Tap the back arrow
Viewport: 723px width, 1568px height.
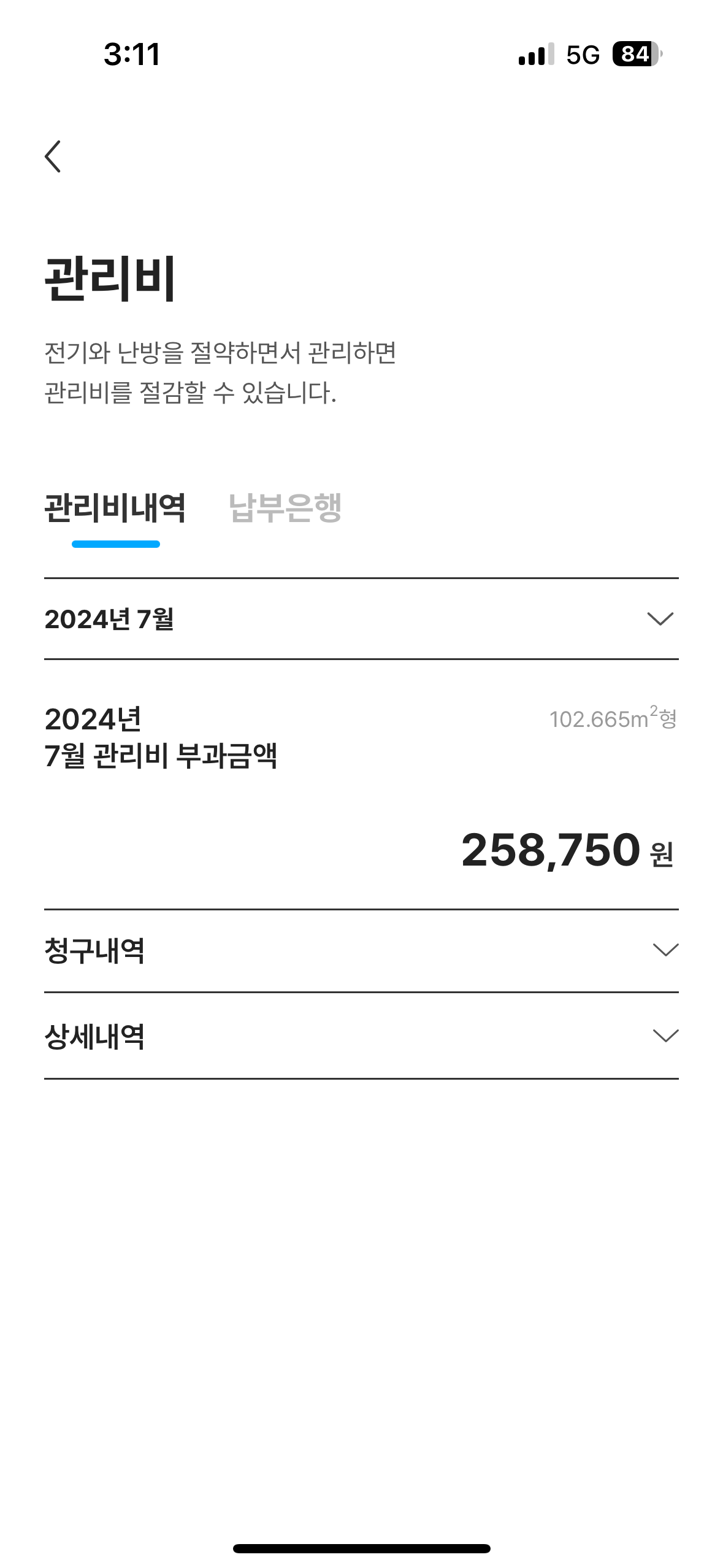pos(53,156)
